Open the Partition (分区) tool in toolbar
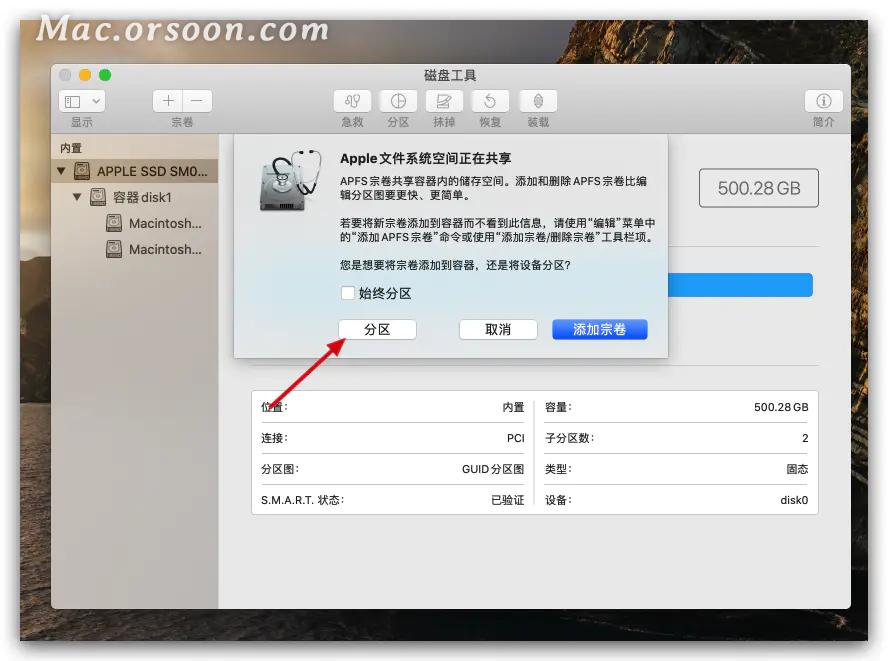The height and width of the screenshot is (661, 888). click(x=398, y=101)
